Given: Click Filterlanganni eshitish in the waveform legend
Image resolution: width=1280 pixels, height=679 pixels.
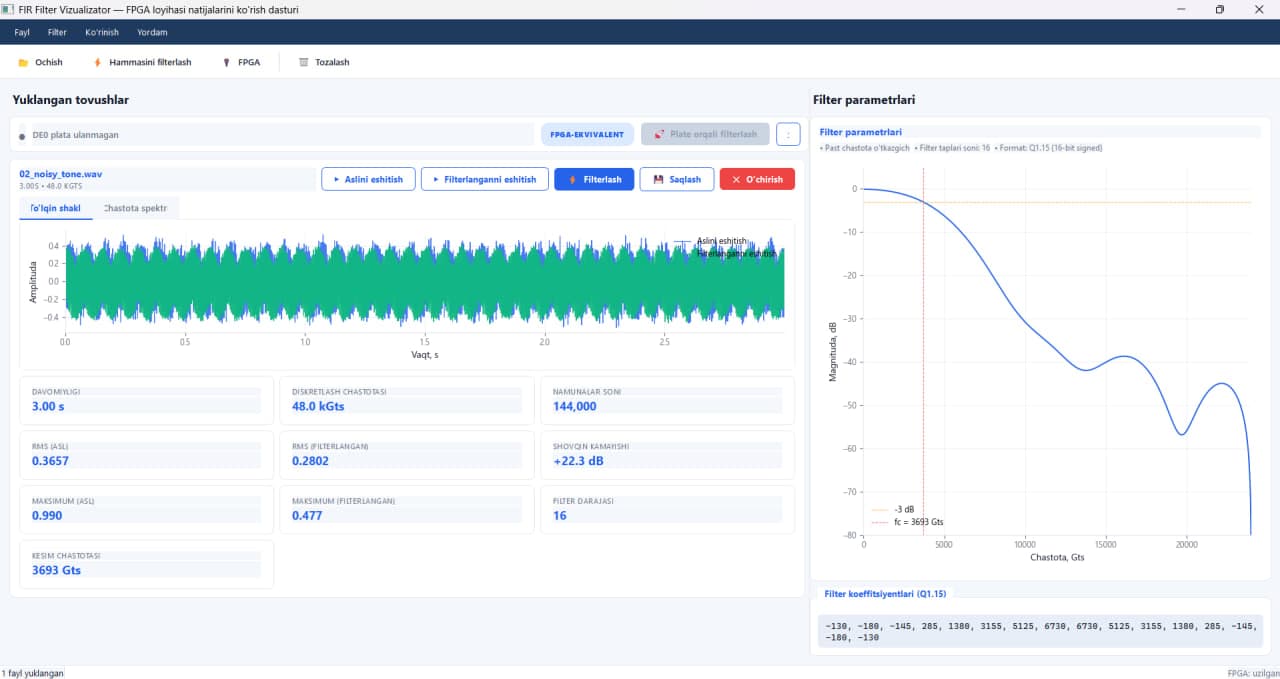Looking at the screenshot, I should pos(737,253).
